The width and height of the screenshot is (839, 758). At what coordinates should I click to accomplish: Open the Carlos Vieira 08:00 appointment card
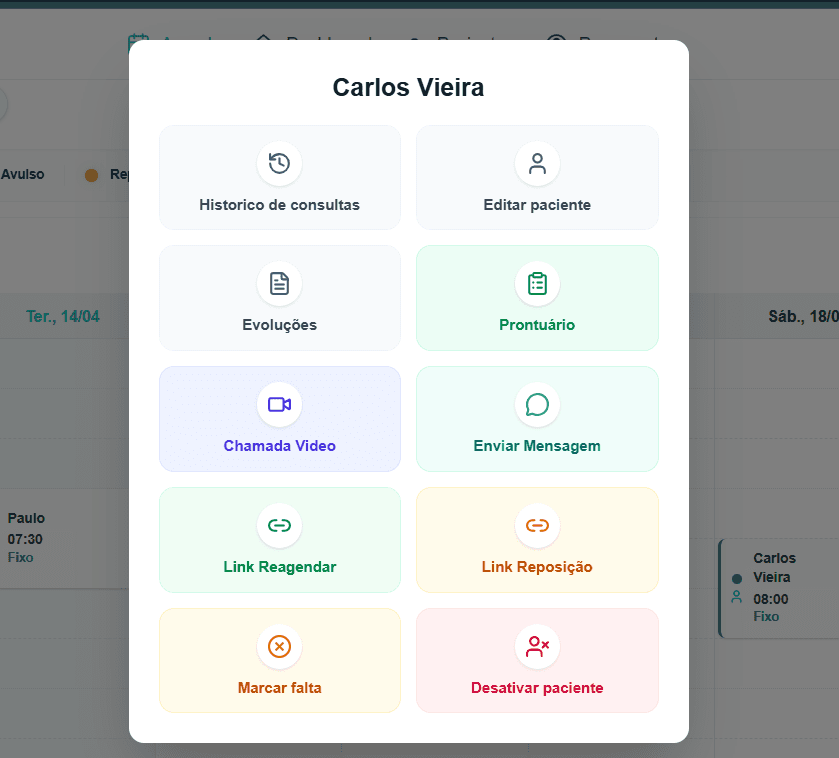(778, 587)
